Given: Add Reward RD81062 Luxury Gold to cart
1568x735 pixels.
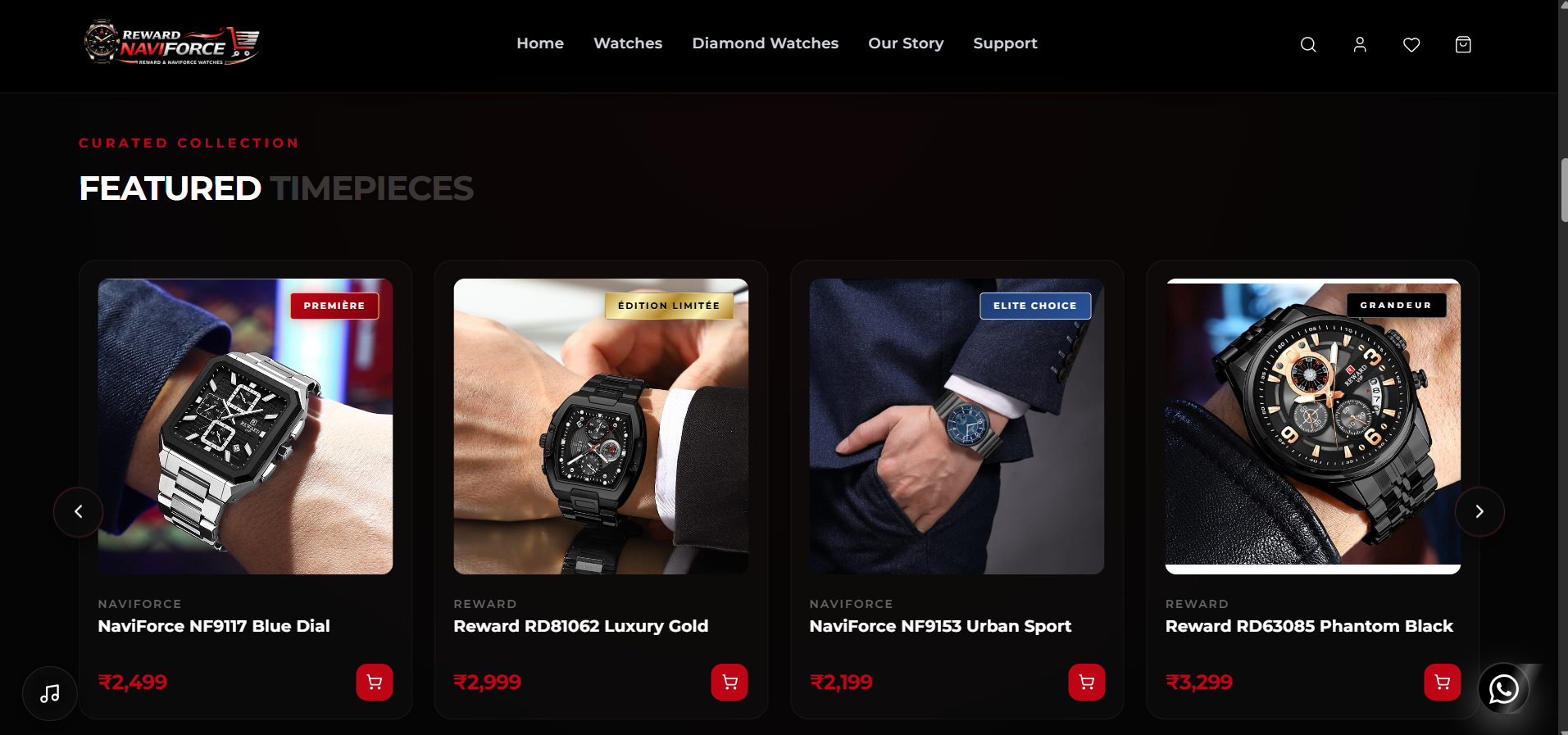Looking at the screenshot, I should pyautogui.click(x=729, y=682).
